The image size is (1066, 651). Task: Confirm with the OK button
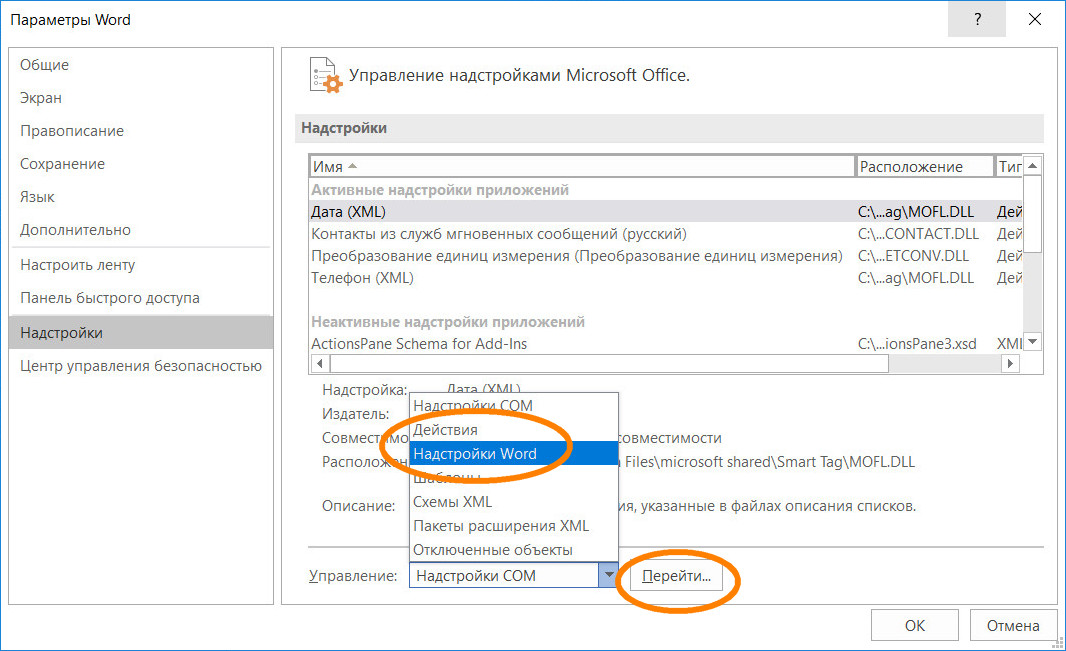coord(914,625)
